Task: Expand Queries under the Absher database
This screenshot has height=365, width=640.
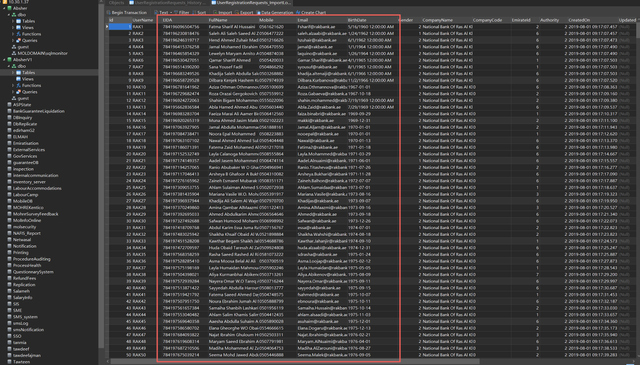Action: [x=13, y=40]
